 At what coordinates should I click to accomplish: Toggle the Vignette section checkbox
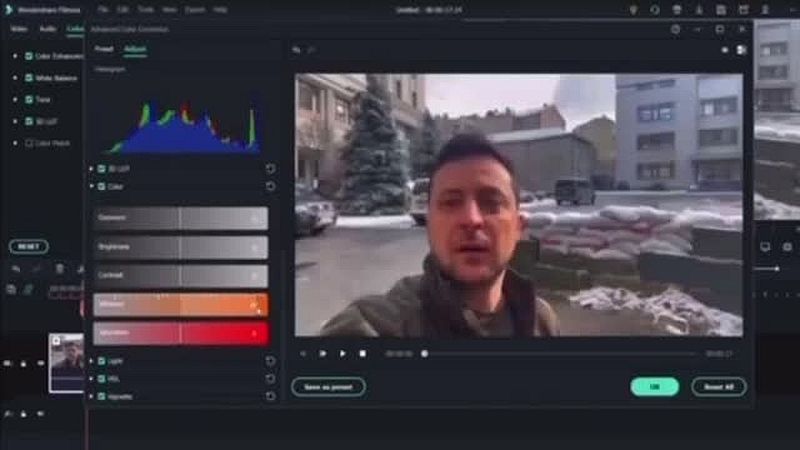tap(102, 396)
